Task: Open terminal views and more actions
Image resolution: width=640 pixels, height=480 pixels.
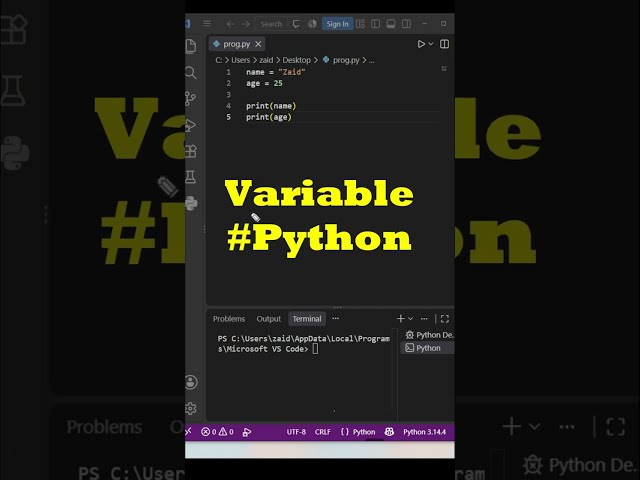Action: tap(424, 319)
